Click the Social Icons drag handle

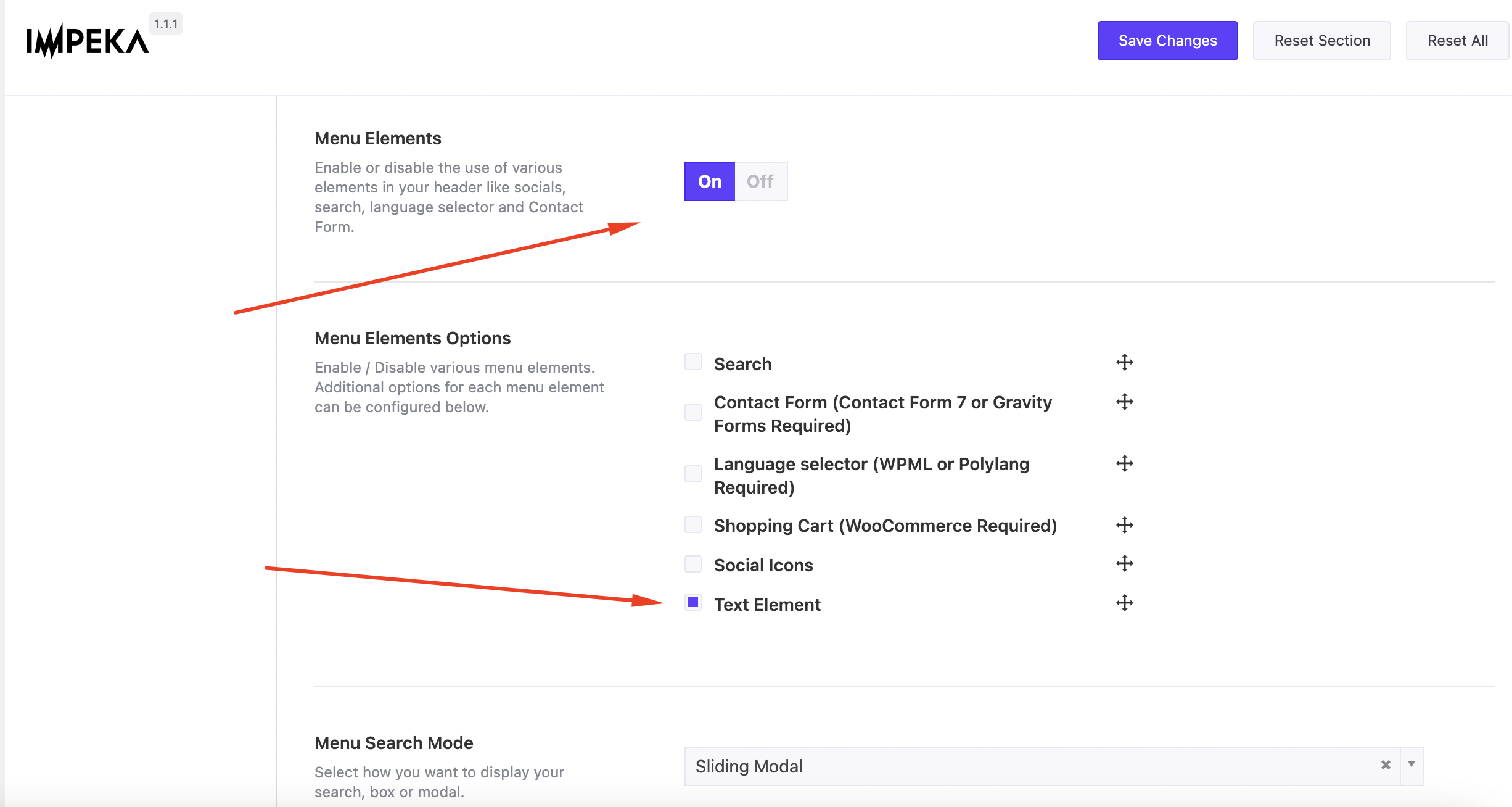pyautogui.click(x=1125, y=563)
